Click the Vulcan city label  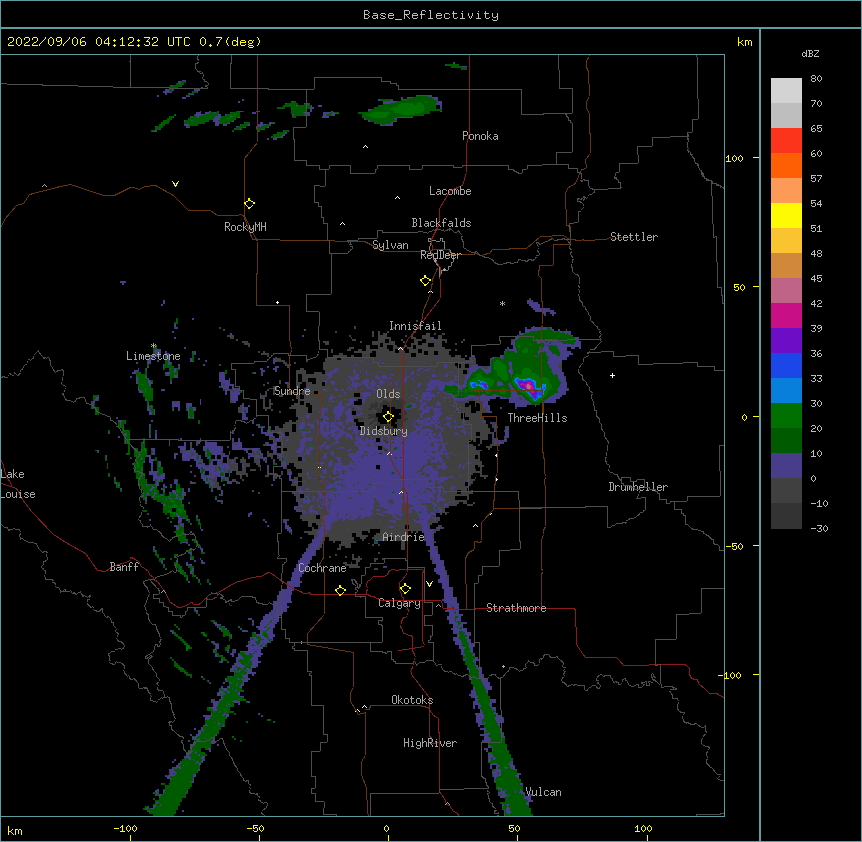[543, 792]
